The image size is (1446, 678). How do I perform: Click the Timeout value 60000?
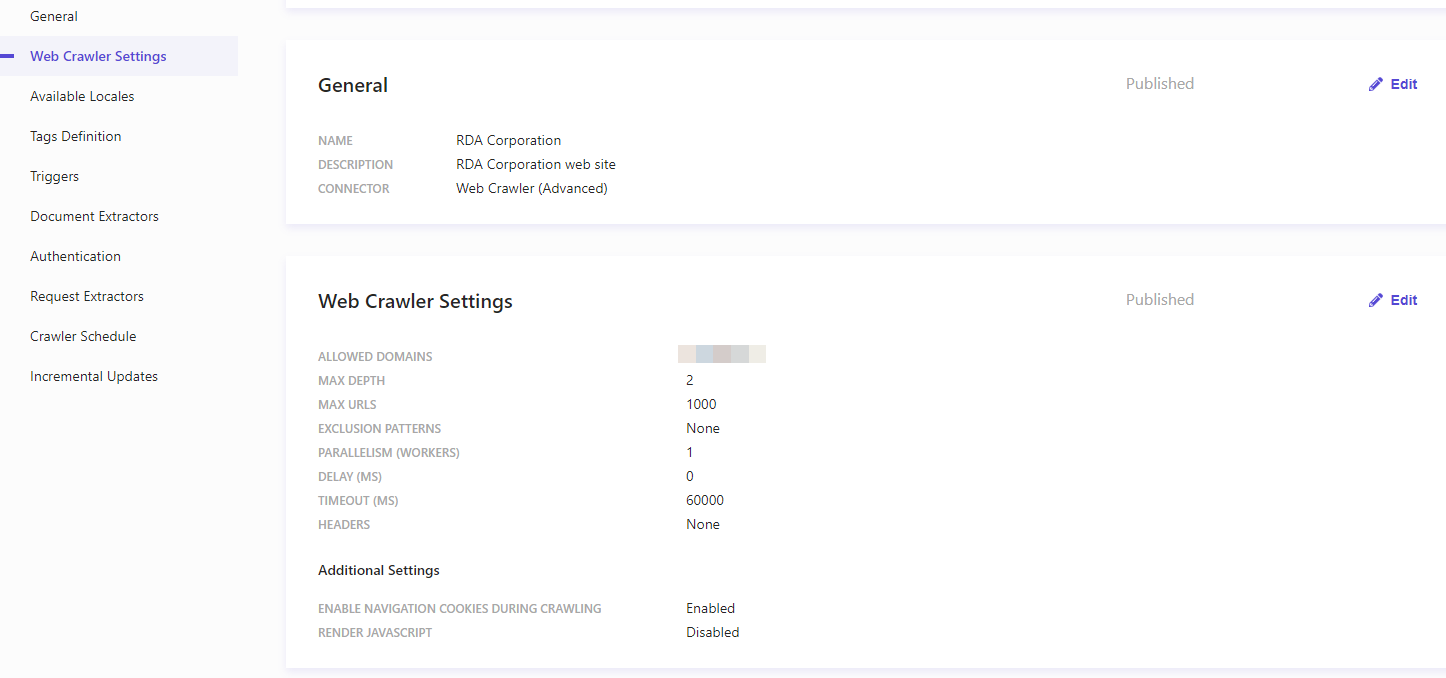pyautogui.click(x=705, y=500)
